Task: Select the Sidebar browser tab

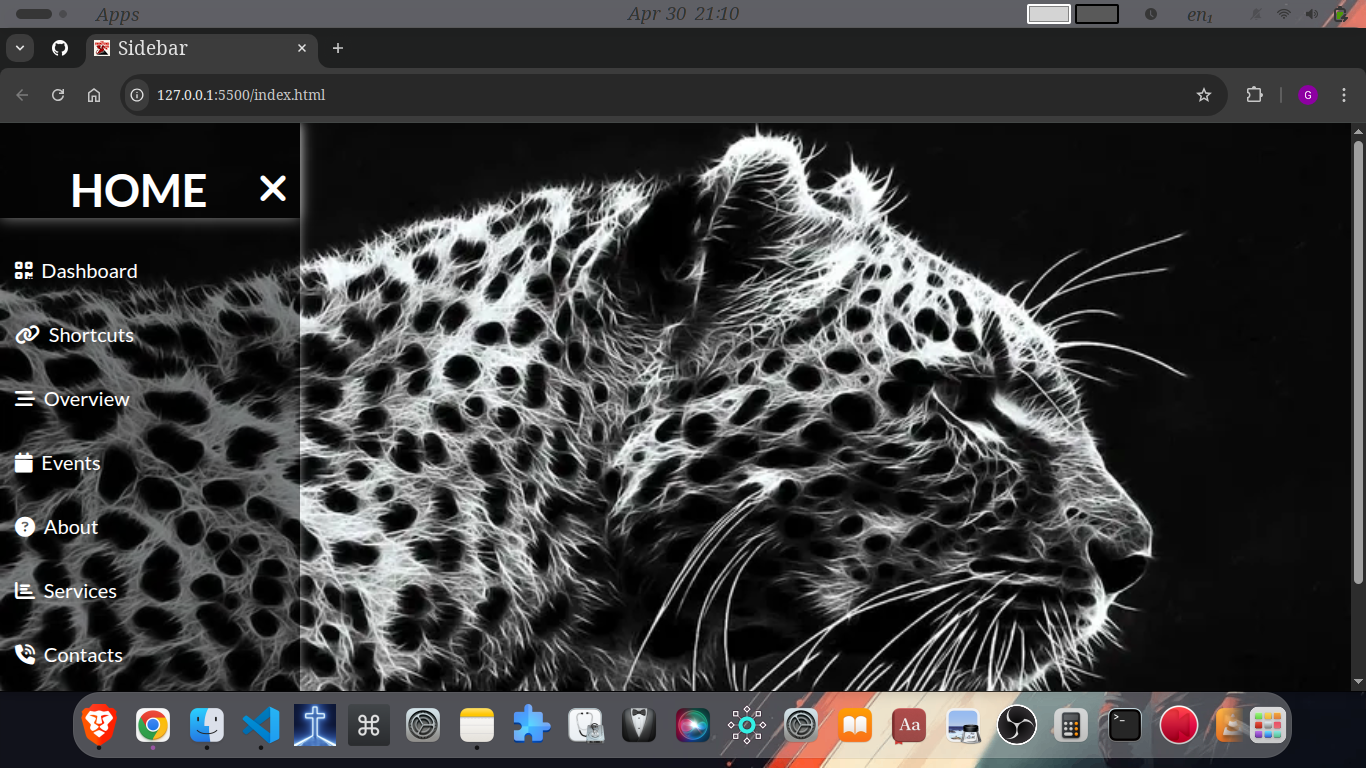Action: click(200, 48)
